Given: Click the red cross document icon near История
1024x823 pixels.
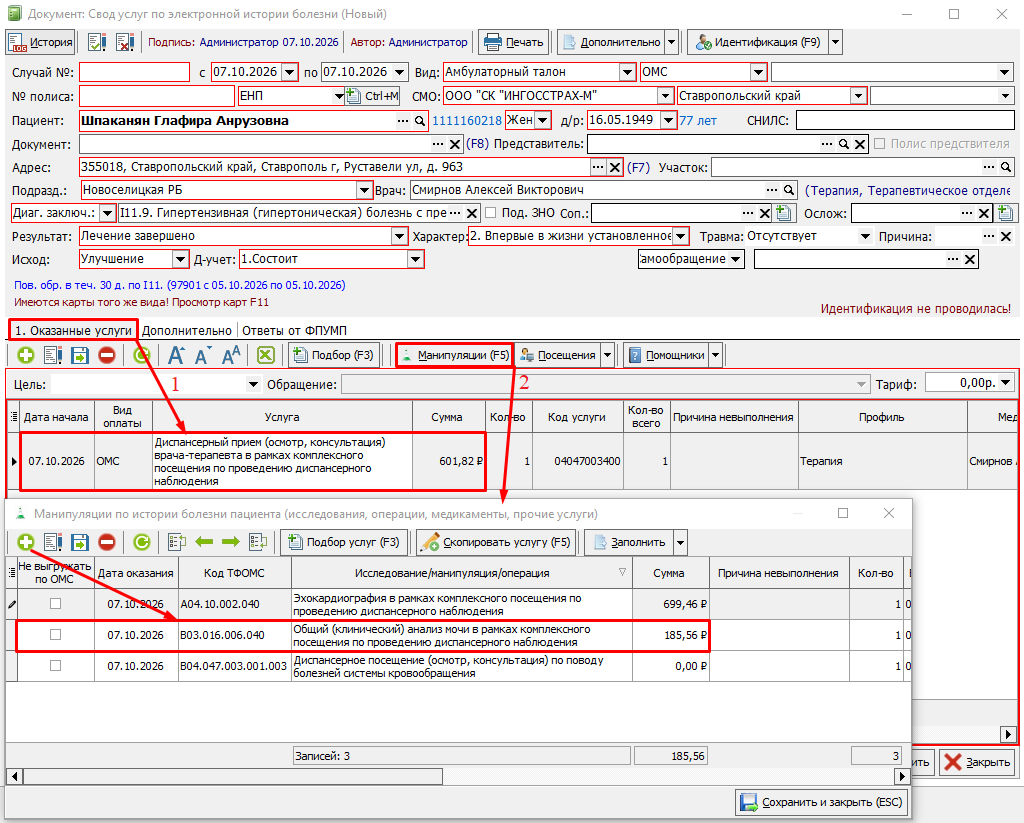Looking at the screenshot, I should click(125, 42).
